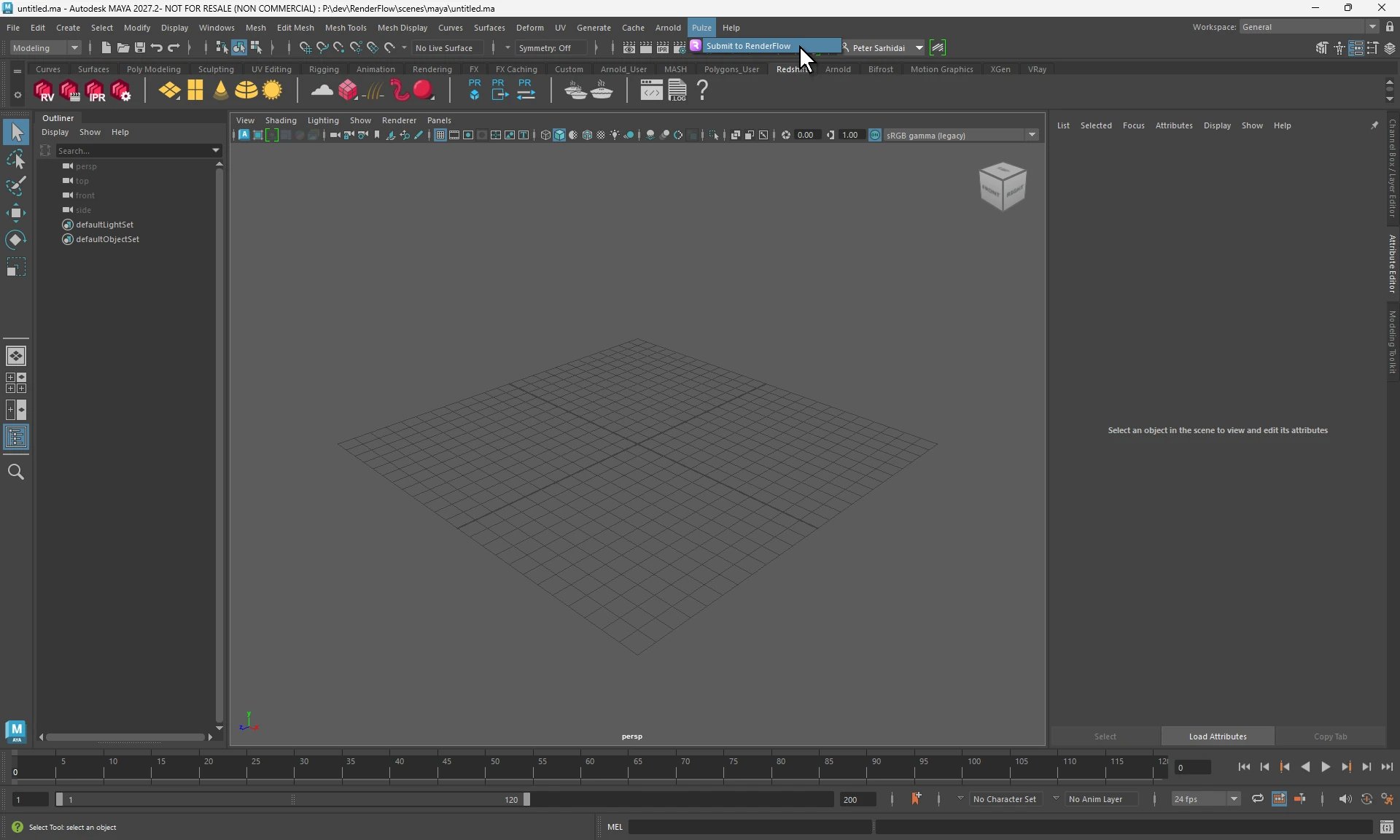The image size is (1400, 840).
Task: Switch to the Bifrost shelf tab
Action: pos(880,69)
